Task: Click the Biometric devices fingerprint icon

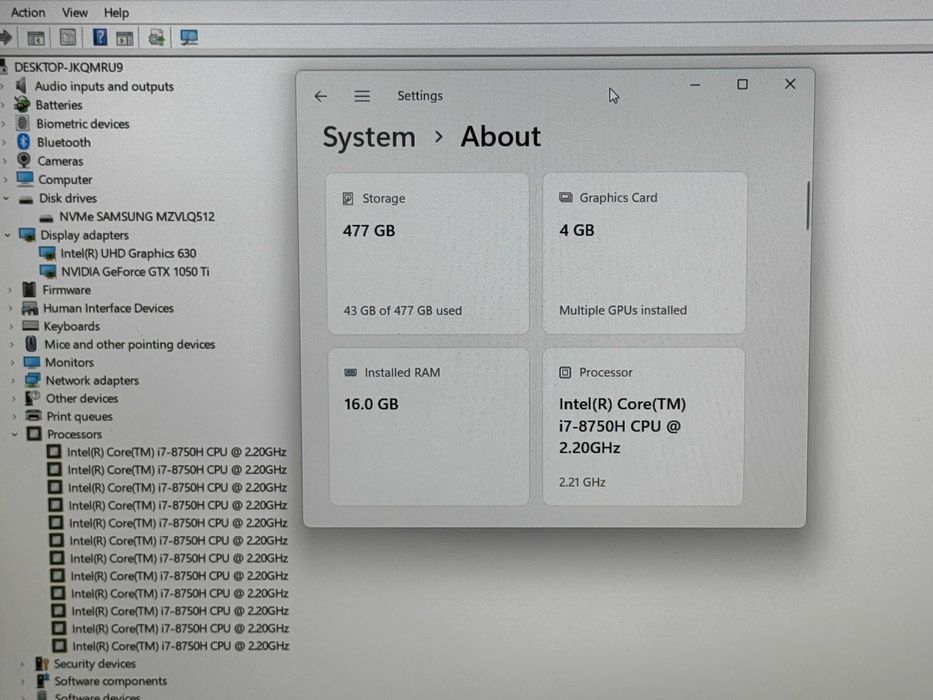Action: pos(23,123)
